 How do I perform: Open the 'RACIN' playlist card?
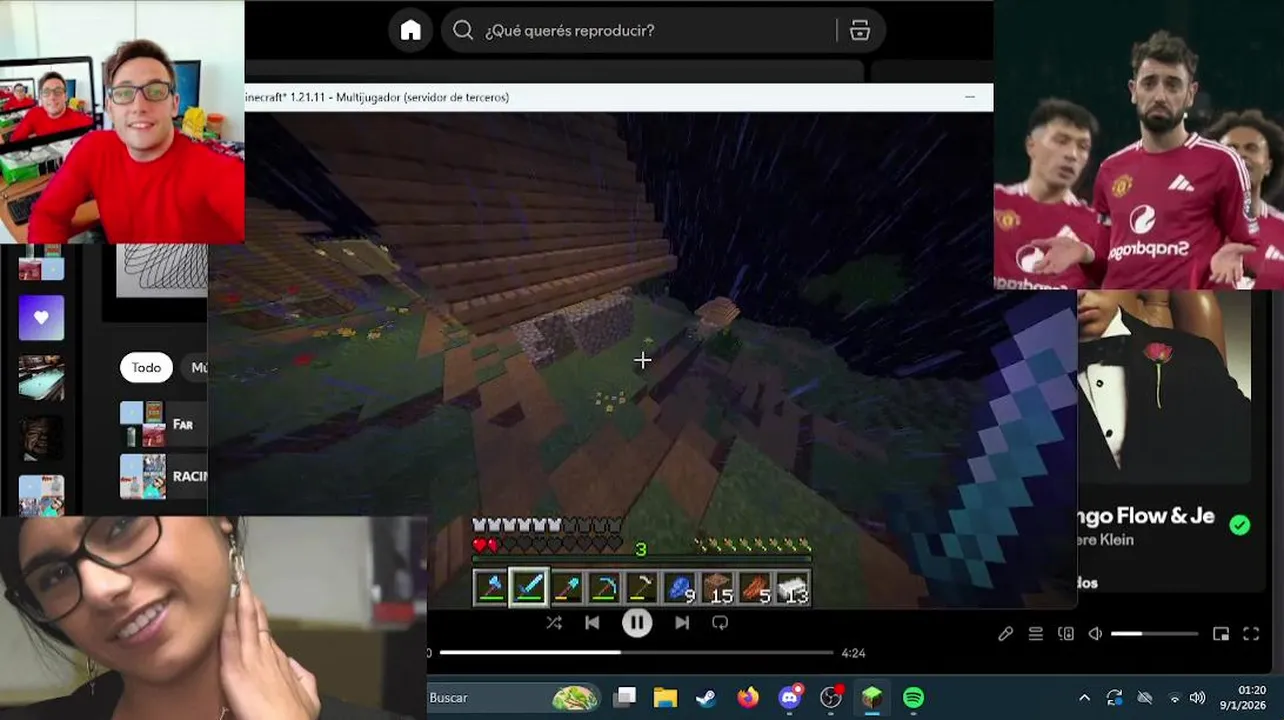coord(163,476)
